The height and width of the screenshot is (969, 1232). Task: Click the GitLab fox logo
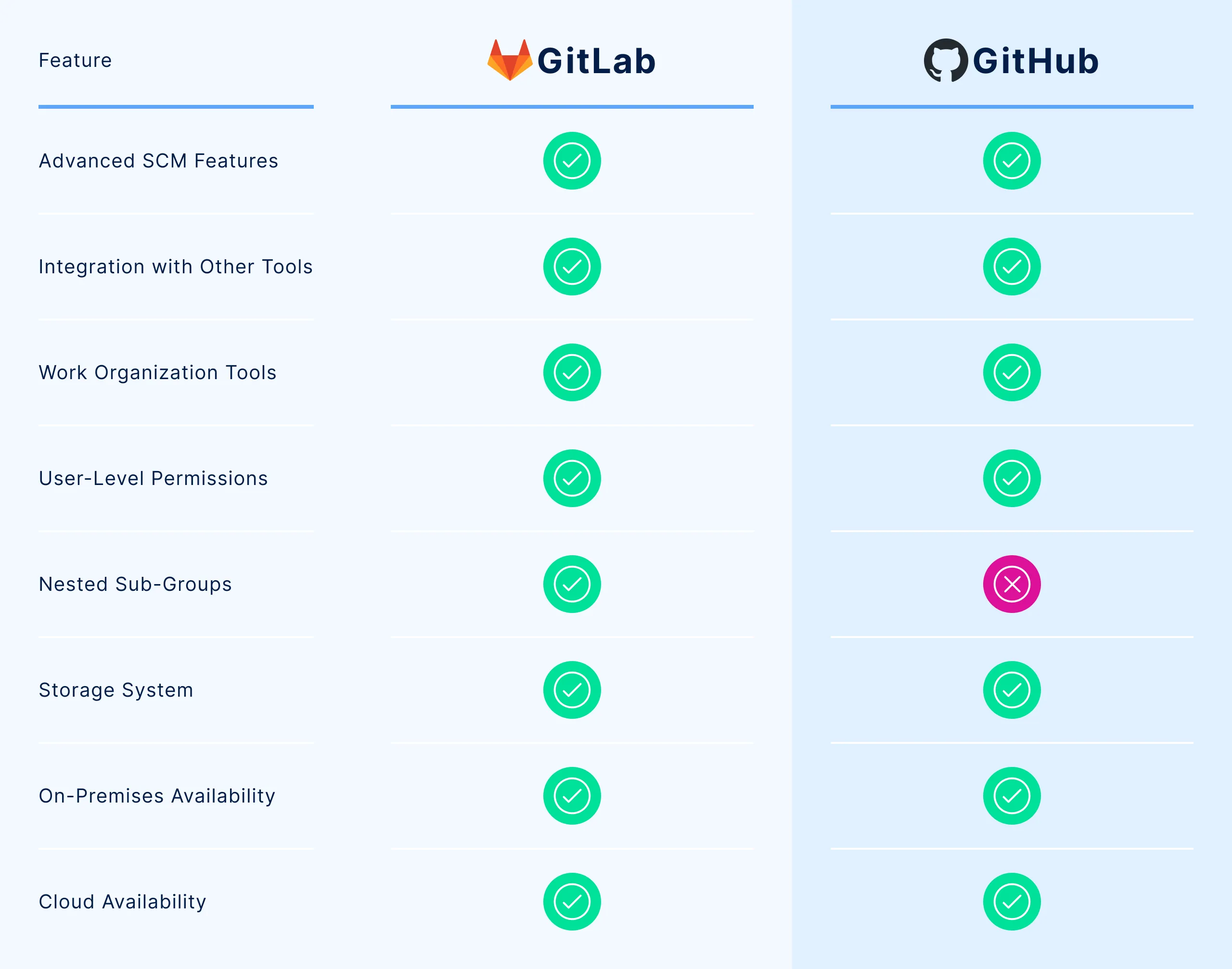509,60
